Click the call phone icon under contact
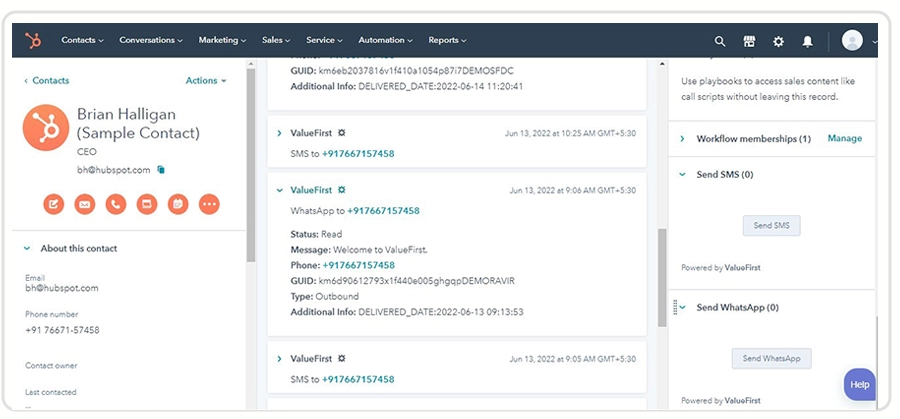Screen dimensions: 900x419 click(x=116, y=204)
